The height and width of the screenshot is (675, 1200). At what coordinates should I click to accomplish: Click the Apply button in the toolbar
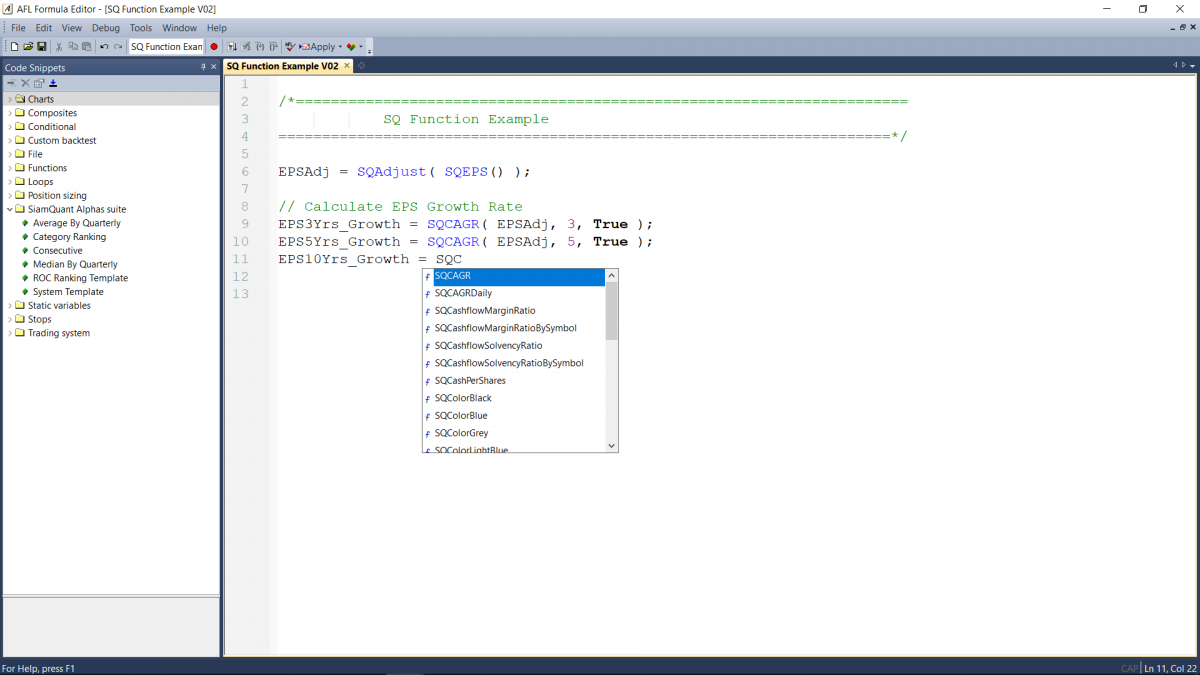tap(318, 47)
